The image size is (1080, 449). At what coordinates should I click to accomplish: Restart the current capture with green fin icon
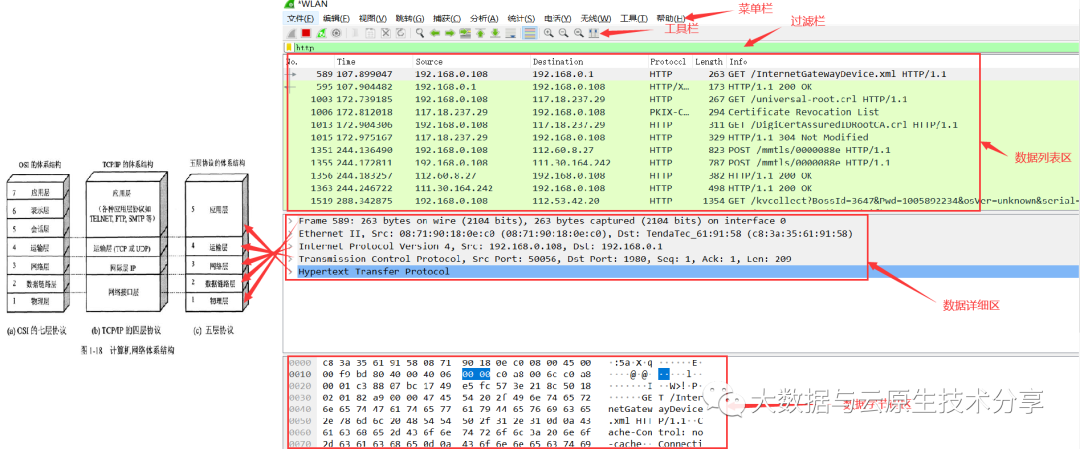pos(321,33)
